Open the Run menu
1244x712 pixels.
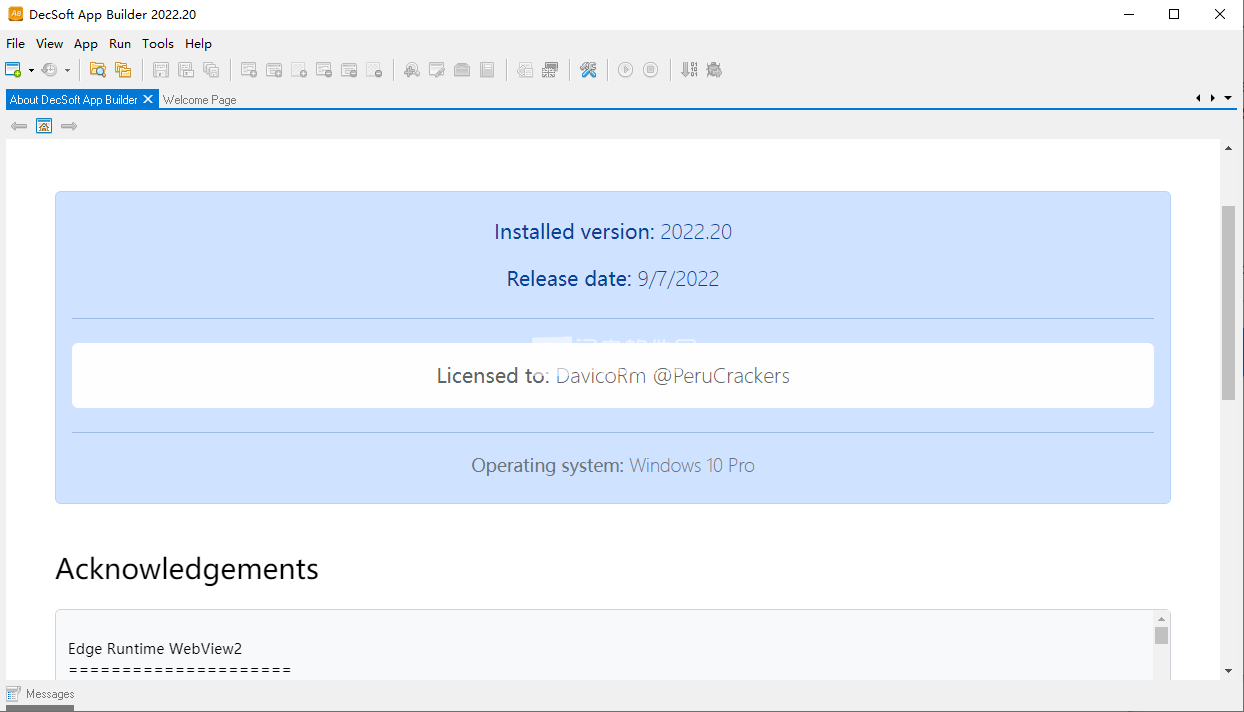click(120, 44)
